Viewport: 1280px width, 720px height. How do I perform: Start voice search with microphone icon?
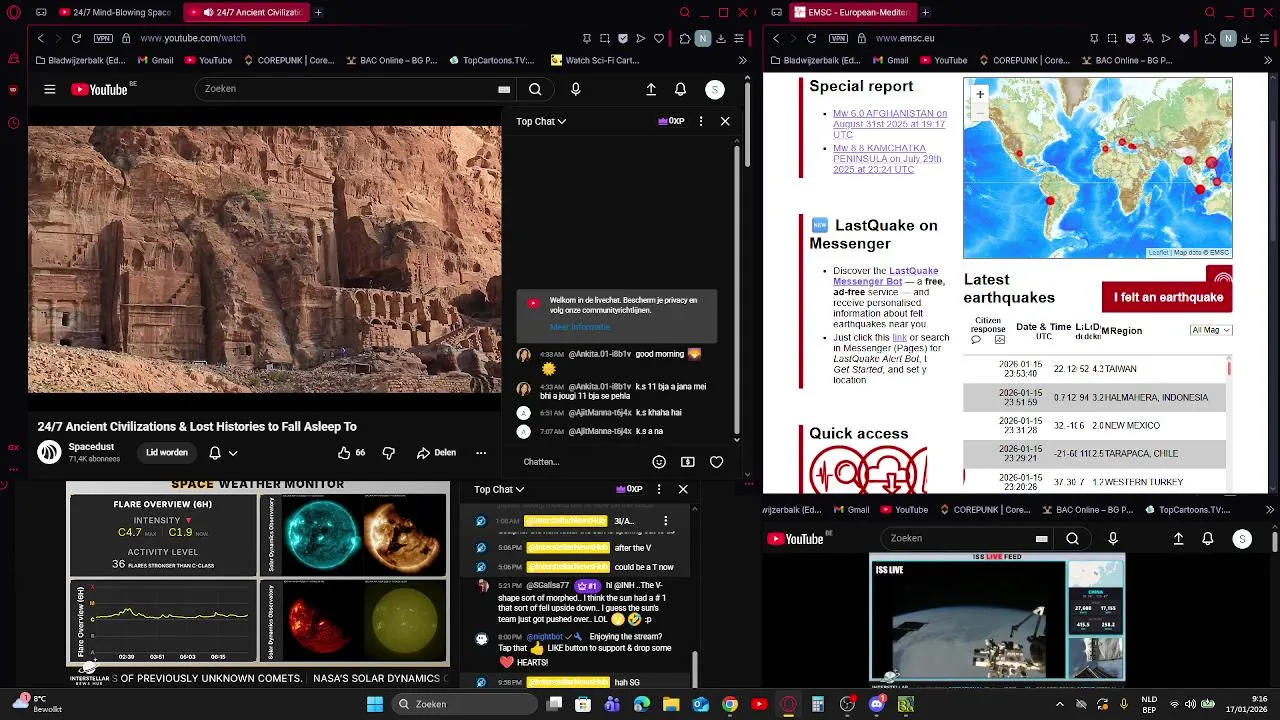tap(575, 89)
